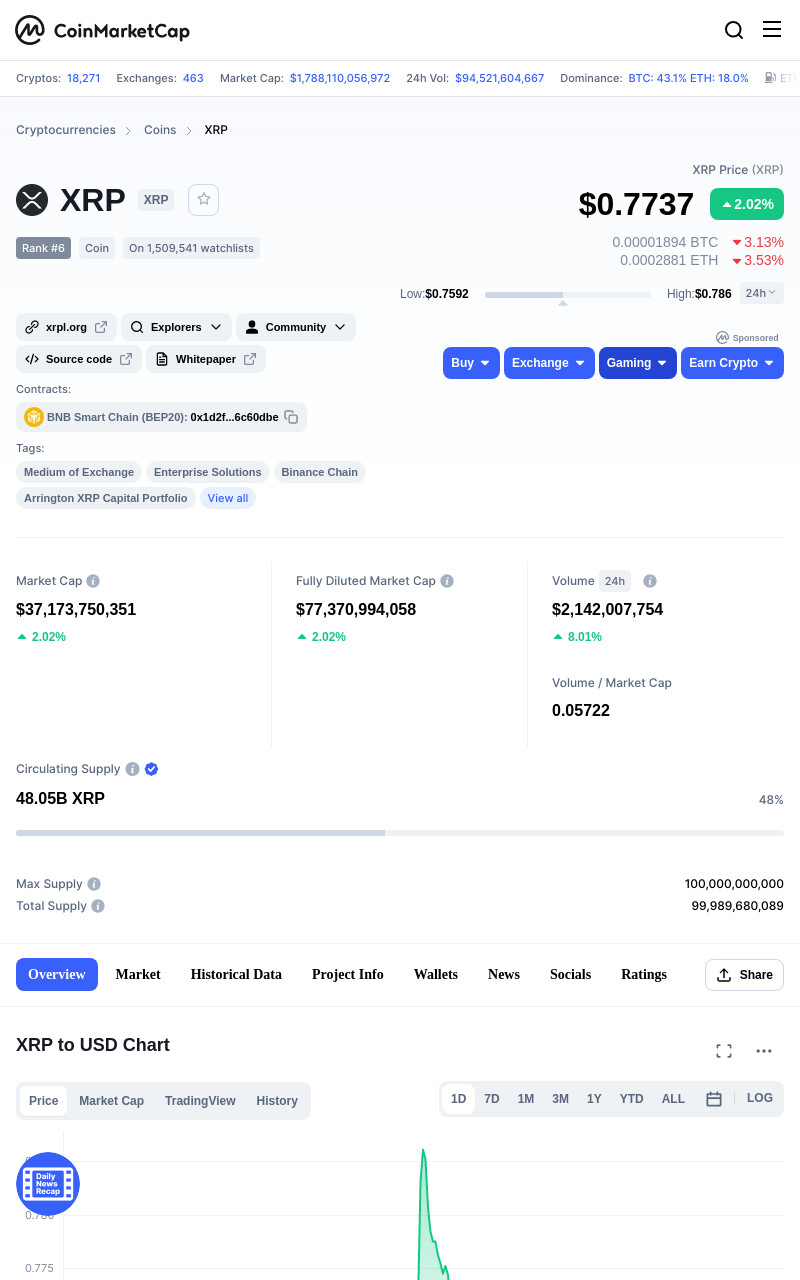Change the Volume 24h period selector

click(615, 581)
